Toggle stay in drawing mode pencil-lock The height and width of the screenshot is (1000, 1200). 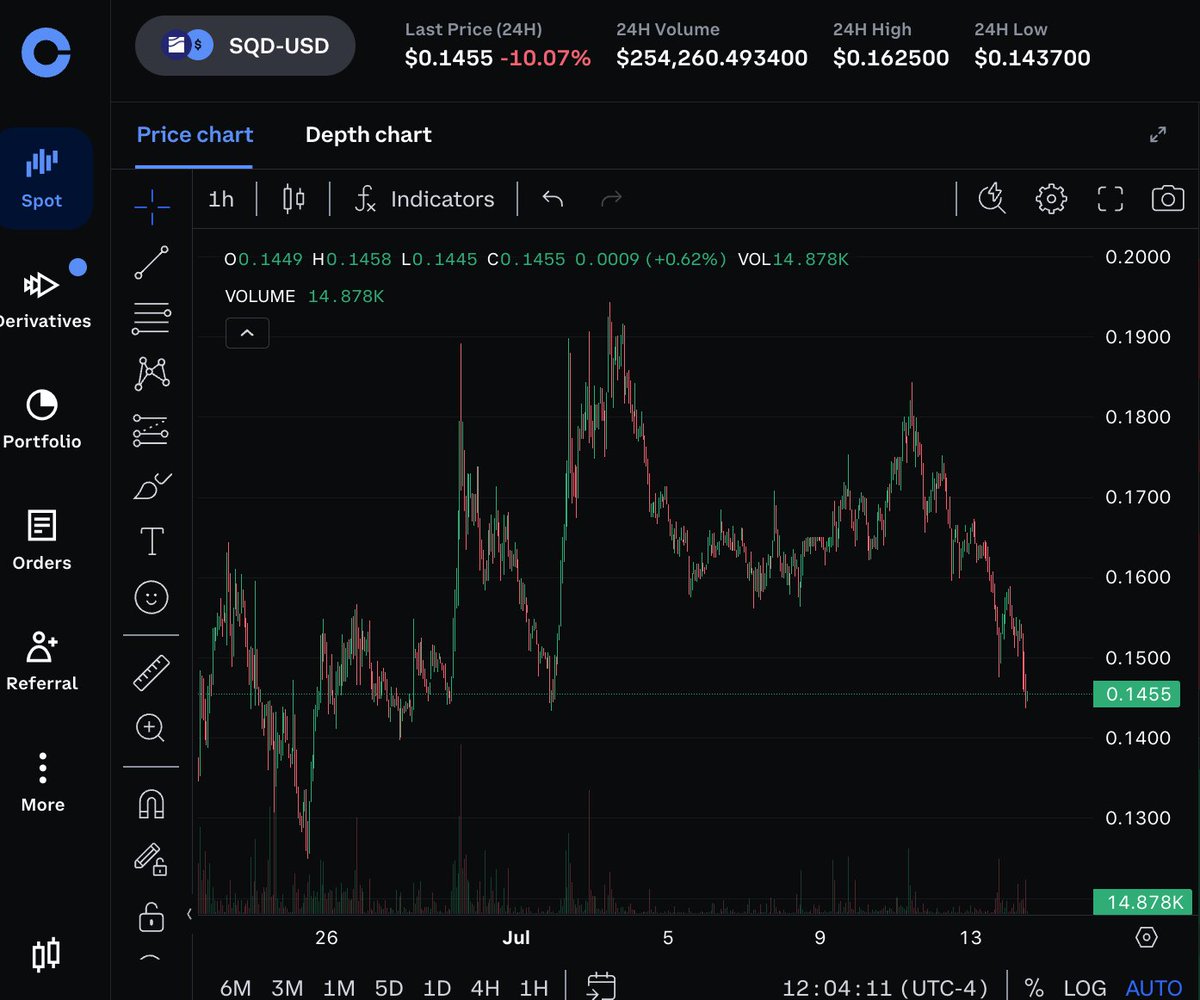click(151, 859)
